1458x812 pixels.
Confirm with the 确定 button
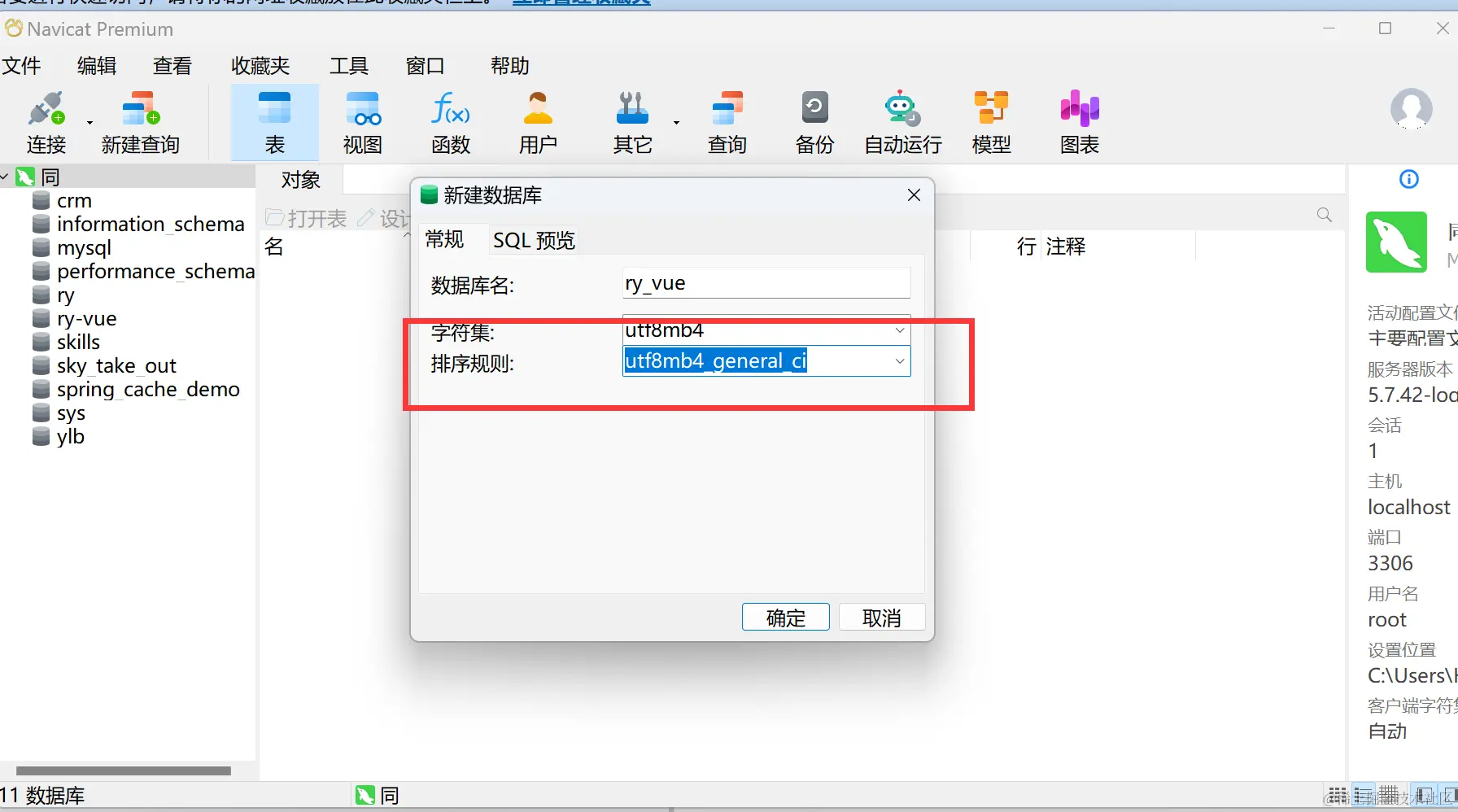[786, 618]
